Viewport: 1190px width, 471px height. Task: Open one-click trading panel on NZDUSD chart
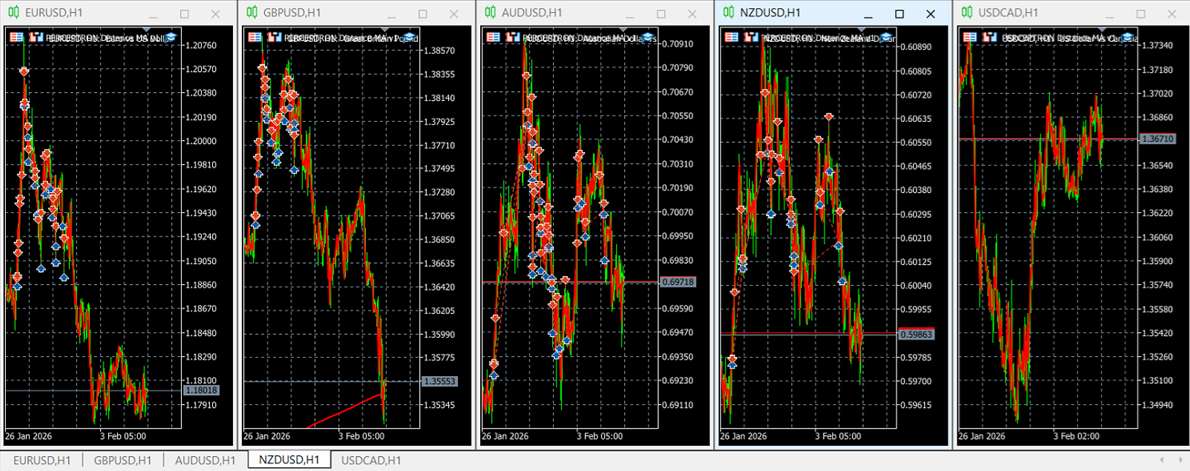click(x=732, y=36)
